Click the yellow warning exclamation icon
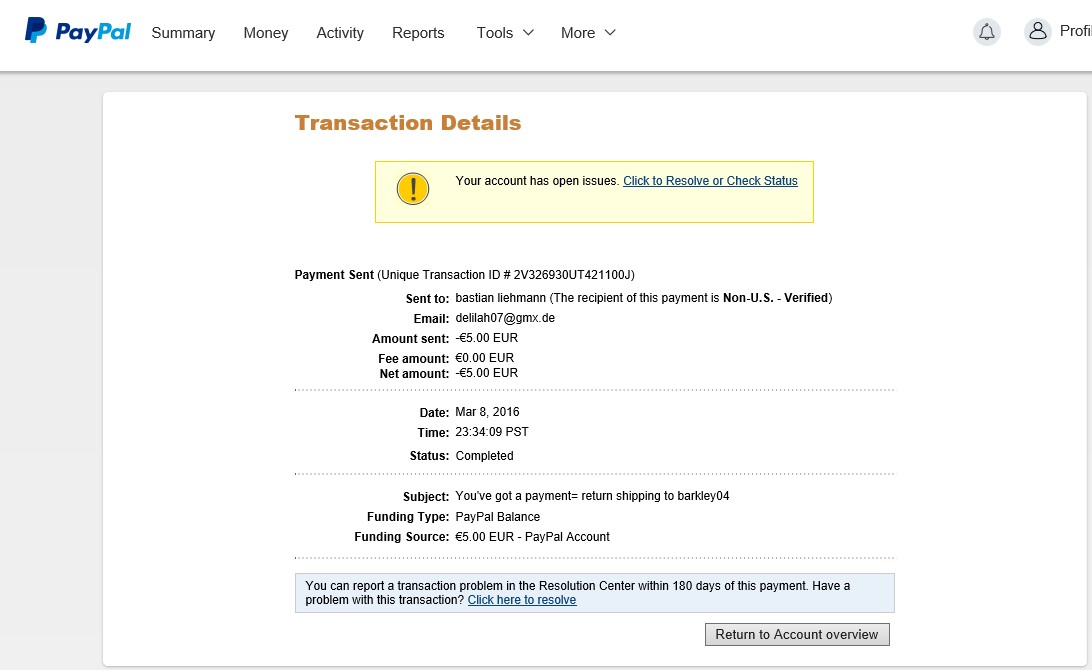This screenshot has height=670, width=1092. 413,189
